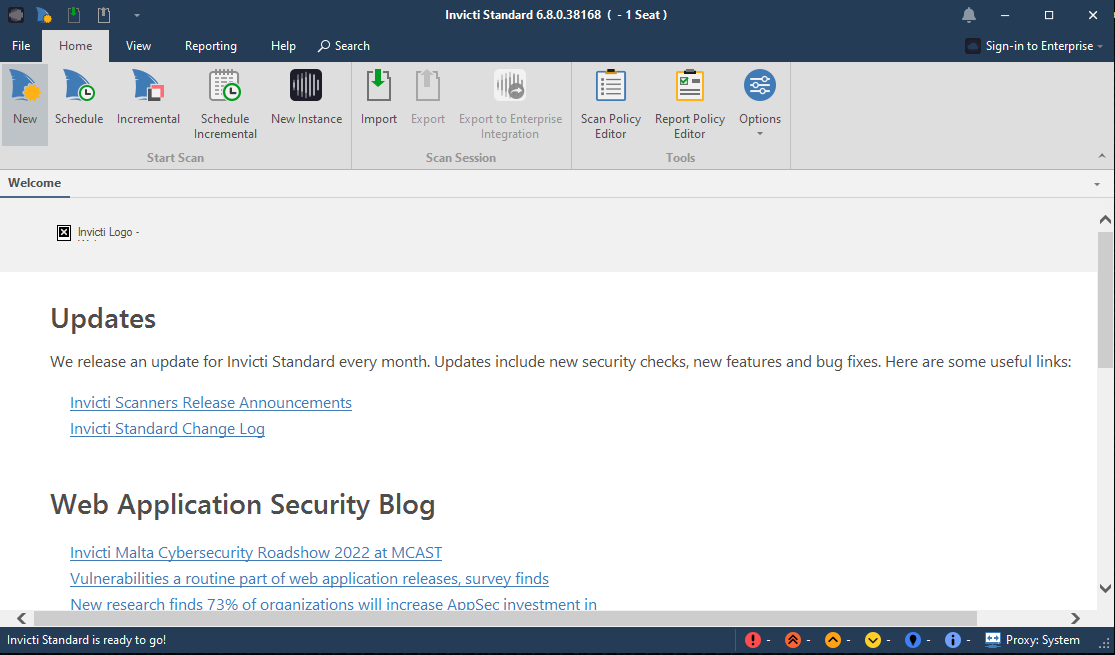Open the document tab list dropdown arrow
The image size is (1115, 655).
[1097, 184]
